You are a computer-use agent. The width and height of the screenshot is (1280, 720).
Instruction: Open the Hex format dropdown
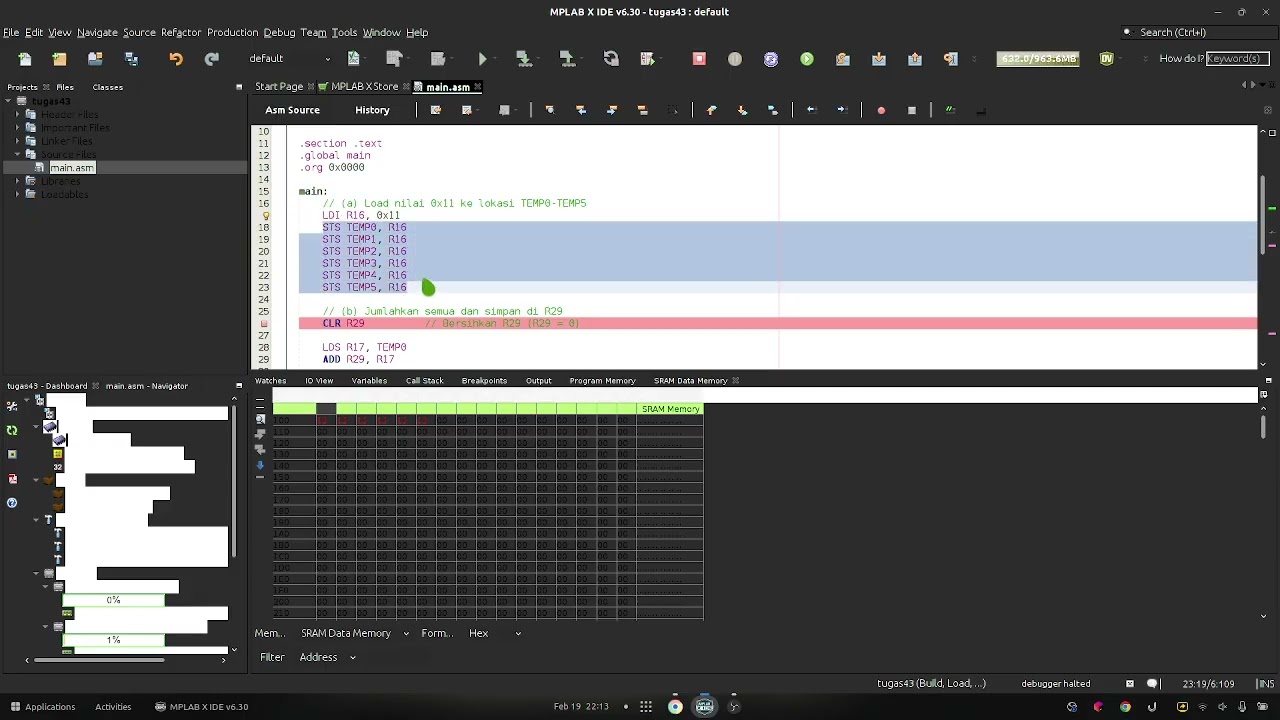point(495,633)
